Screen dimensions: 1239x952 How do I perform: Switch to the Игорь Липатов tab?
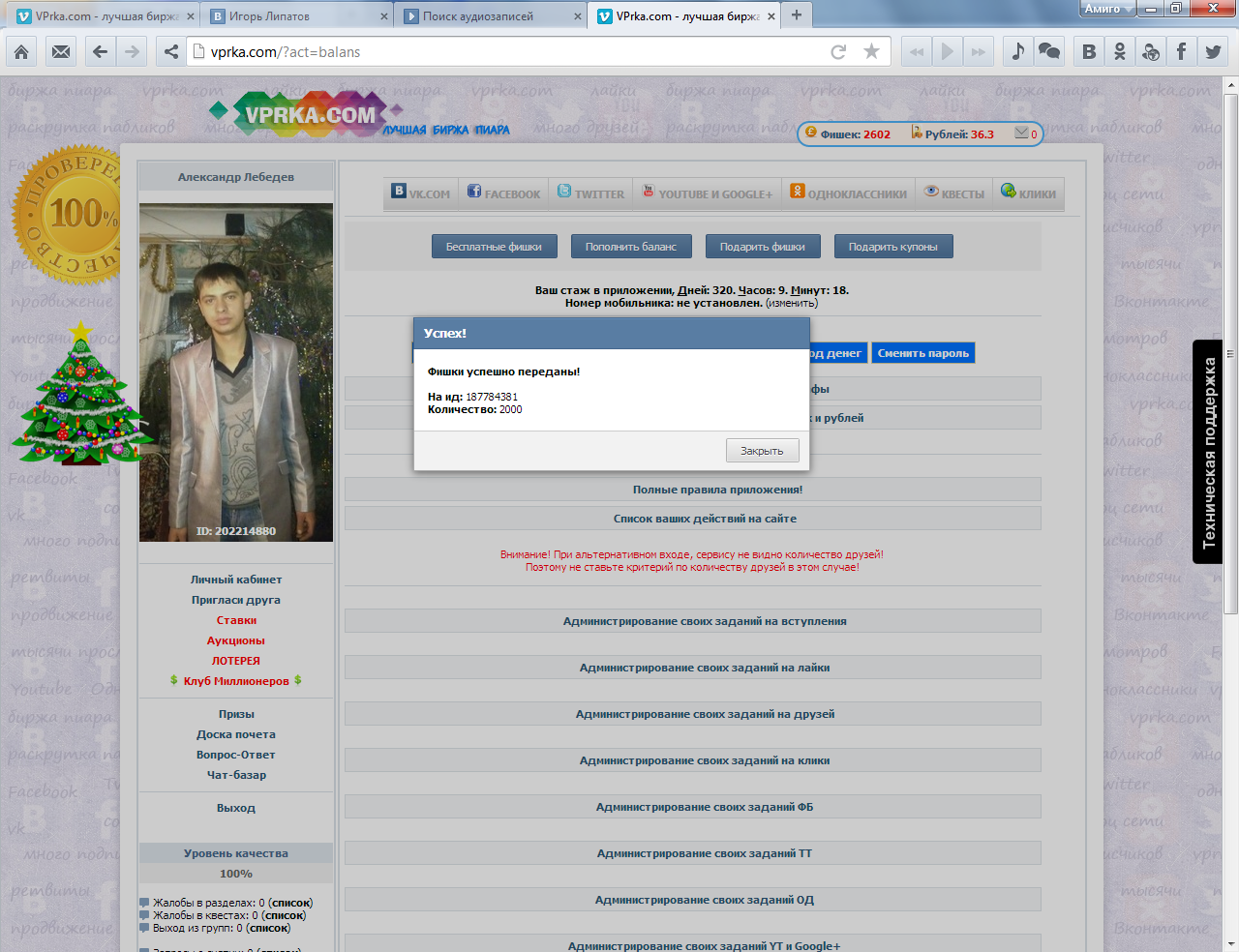(x=295, y=15)
